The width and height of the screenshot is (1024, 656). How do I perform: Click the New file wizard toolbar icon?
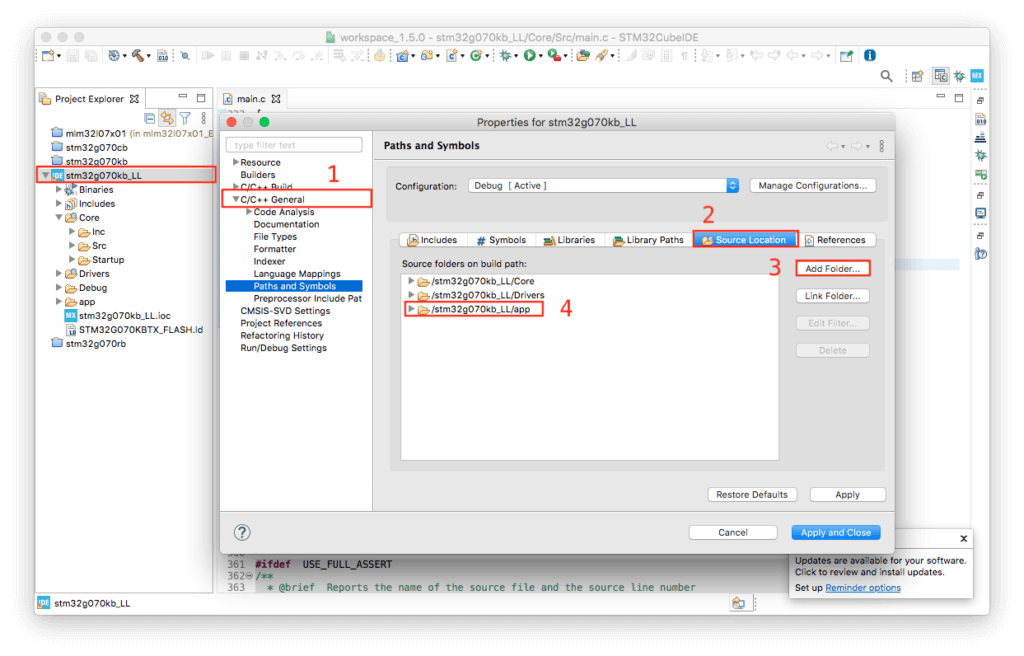48,56
